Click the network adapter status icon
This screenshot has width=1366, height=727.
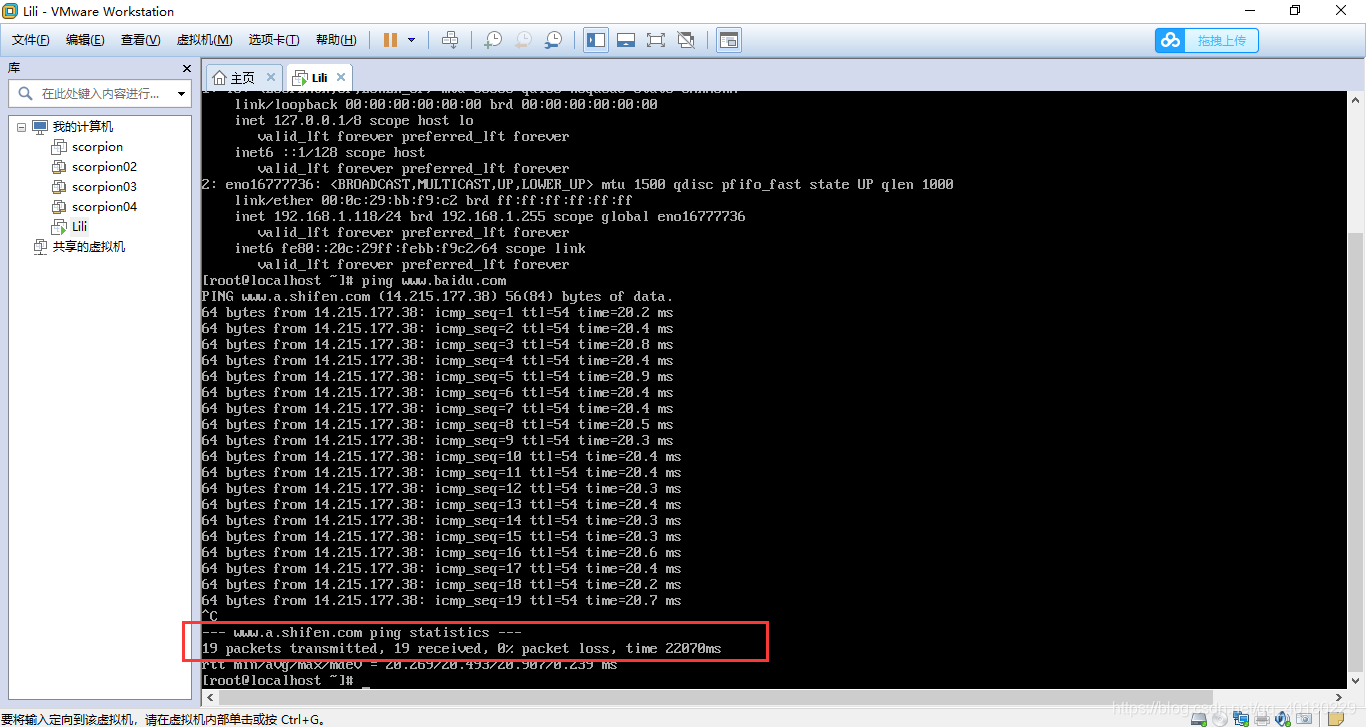pos(1241,718)
